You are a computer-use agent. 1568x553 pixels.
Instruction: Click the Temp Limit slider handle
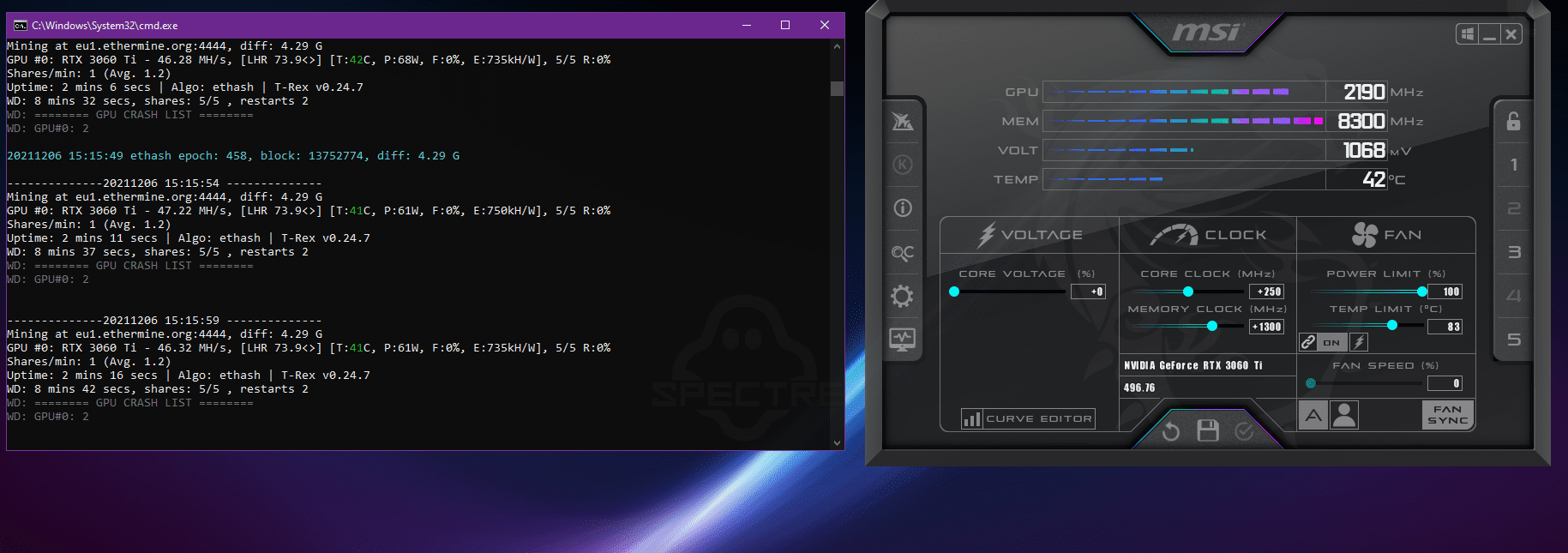click(x=1392, y=325)
